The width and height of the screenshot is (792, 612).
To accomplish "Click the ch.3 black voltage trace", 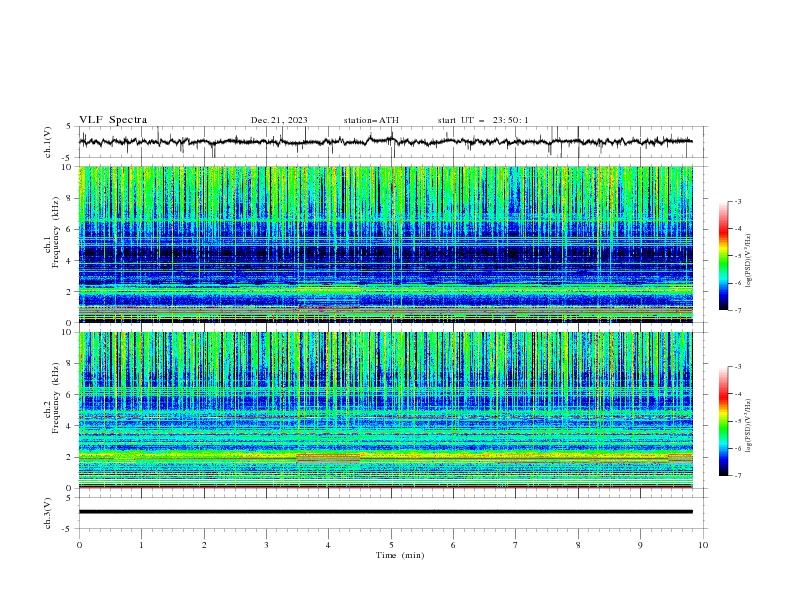I will (x=386, y=512).
